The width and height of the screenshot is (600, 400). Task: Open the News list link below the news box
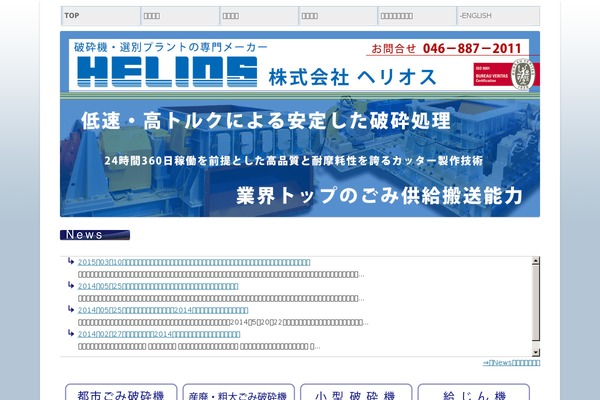(x=512, y=362)
